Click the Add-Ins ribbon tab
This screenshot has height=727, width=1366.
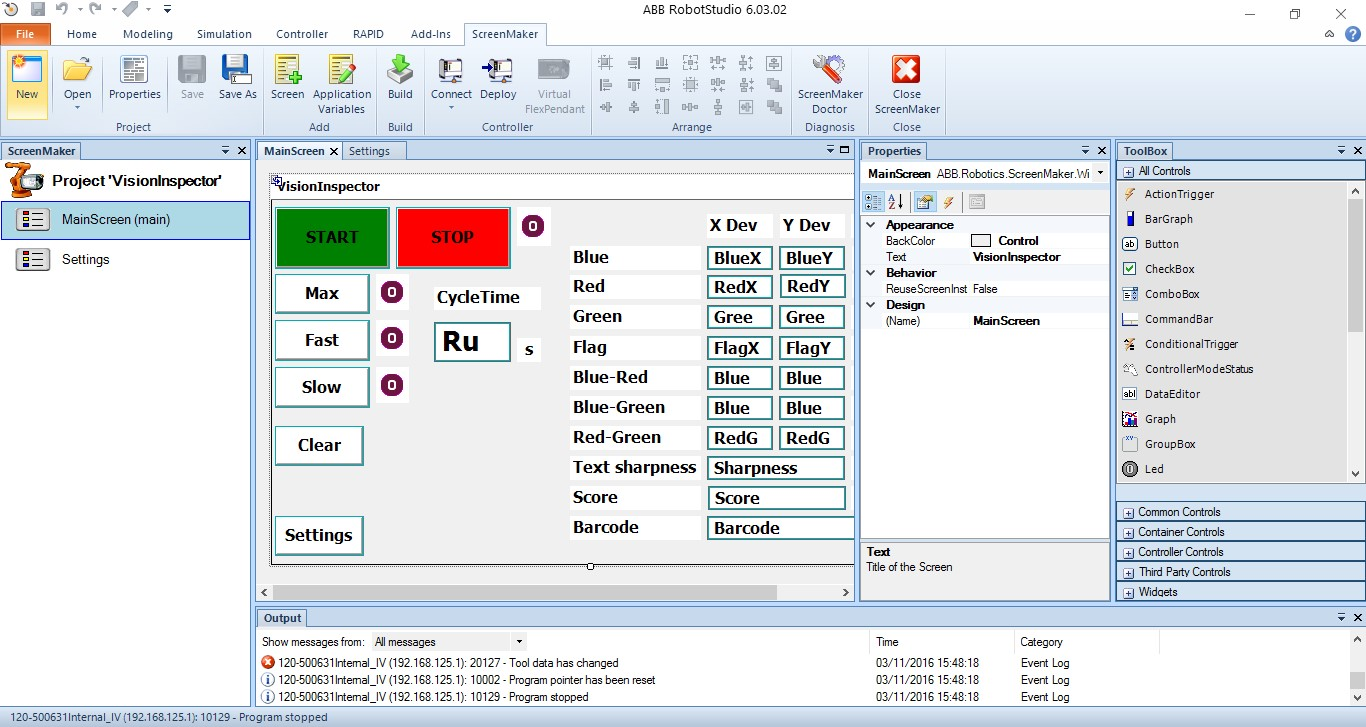pos(431,34)
